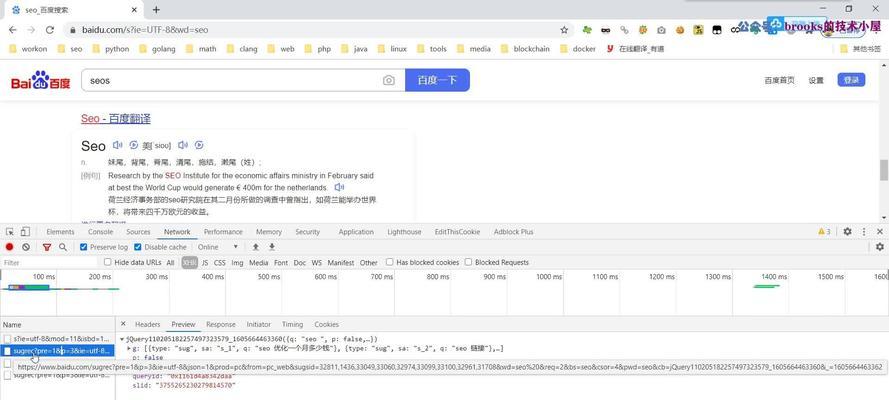Image resolution: width=889 pixels, height=400 pixels.
Task: Click the warnings count indicator
Action: pos(824,232)
